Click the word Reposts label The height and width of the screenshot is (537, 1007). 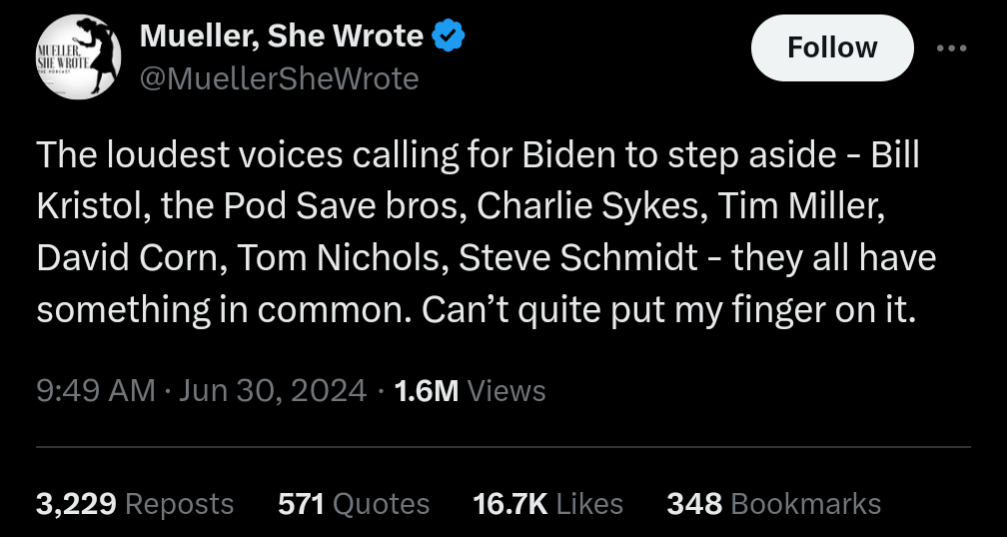click(179, 504)
